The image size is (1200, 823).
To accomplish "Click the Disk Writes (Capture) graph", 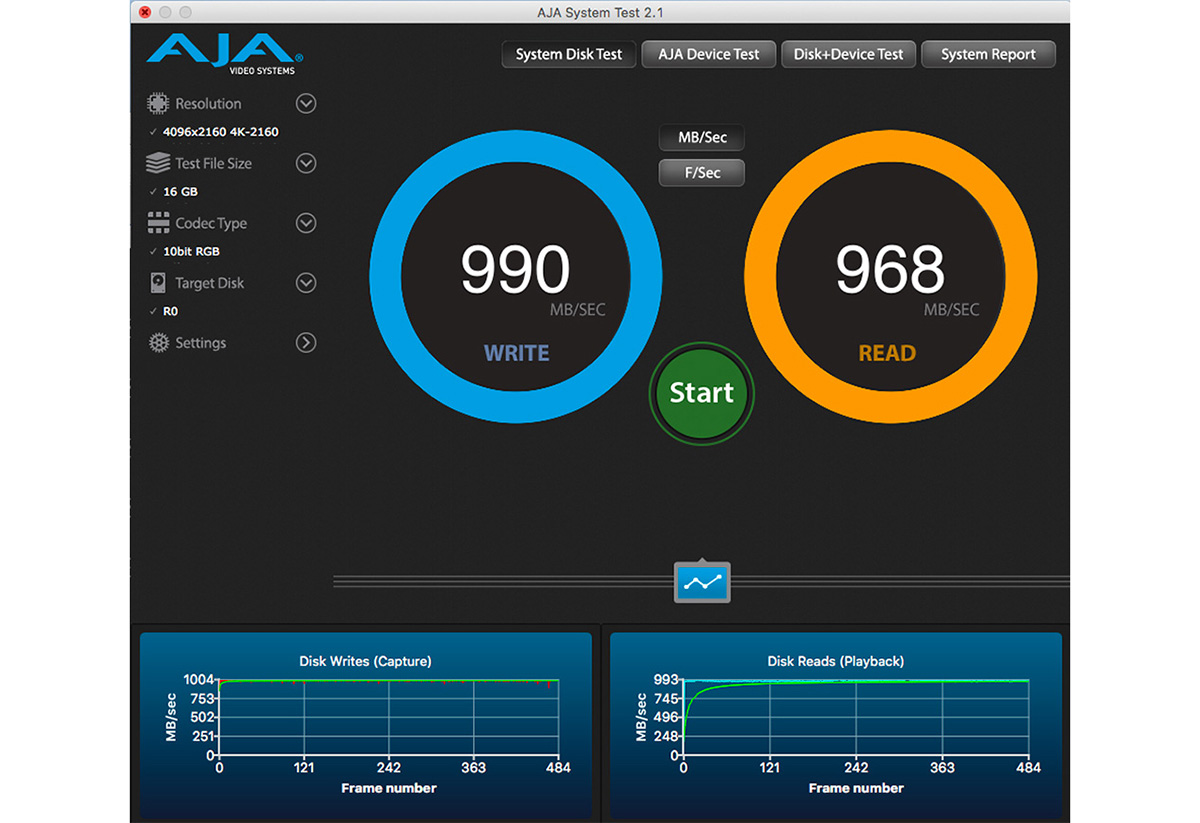I will click(365, 727).
